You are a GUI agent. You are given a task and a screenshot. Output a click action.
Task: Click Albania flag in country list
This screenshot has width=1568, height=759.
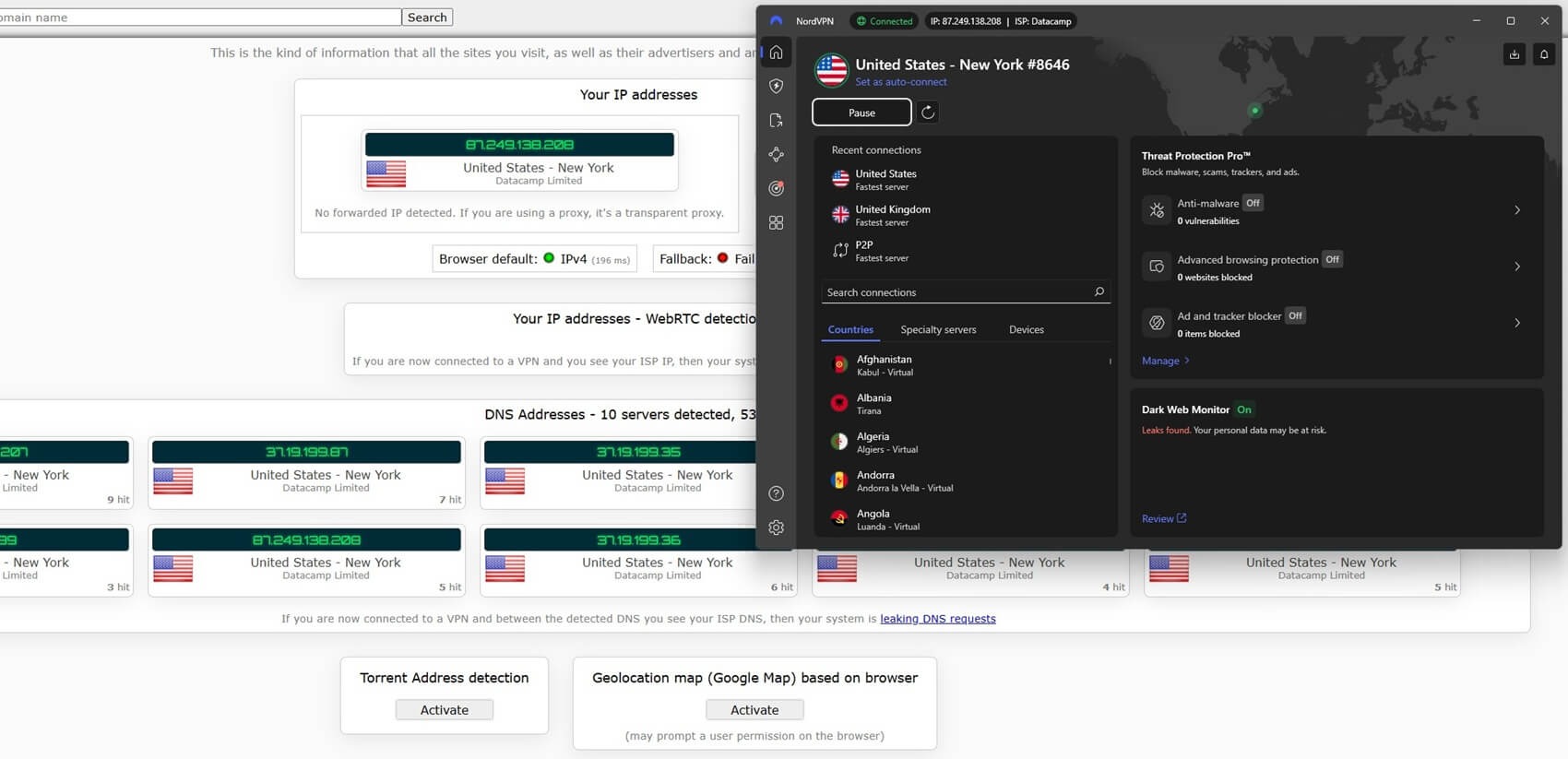839,403
